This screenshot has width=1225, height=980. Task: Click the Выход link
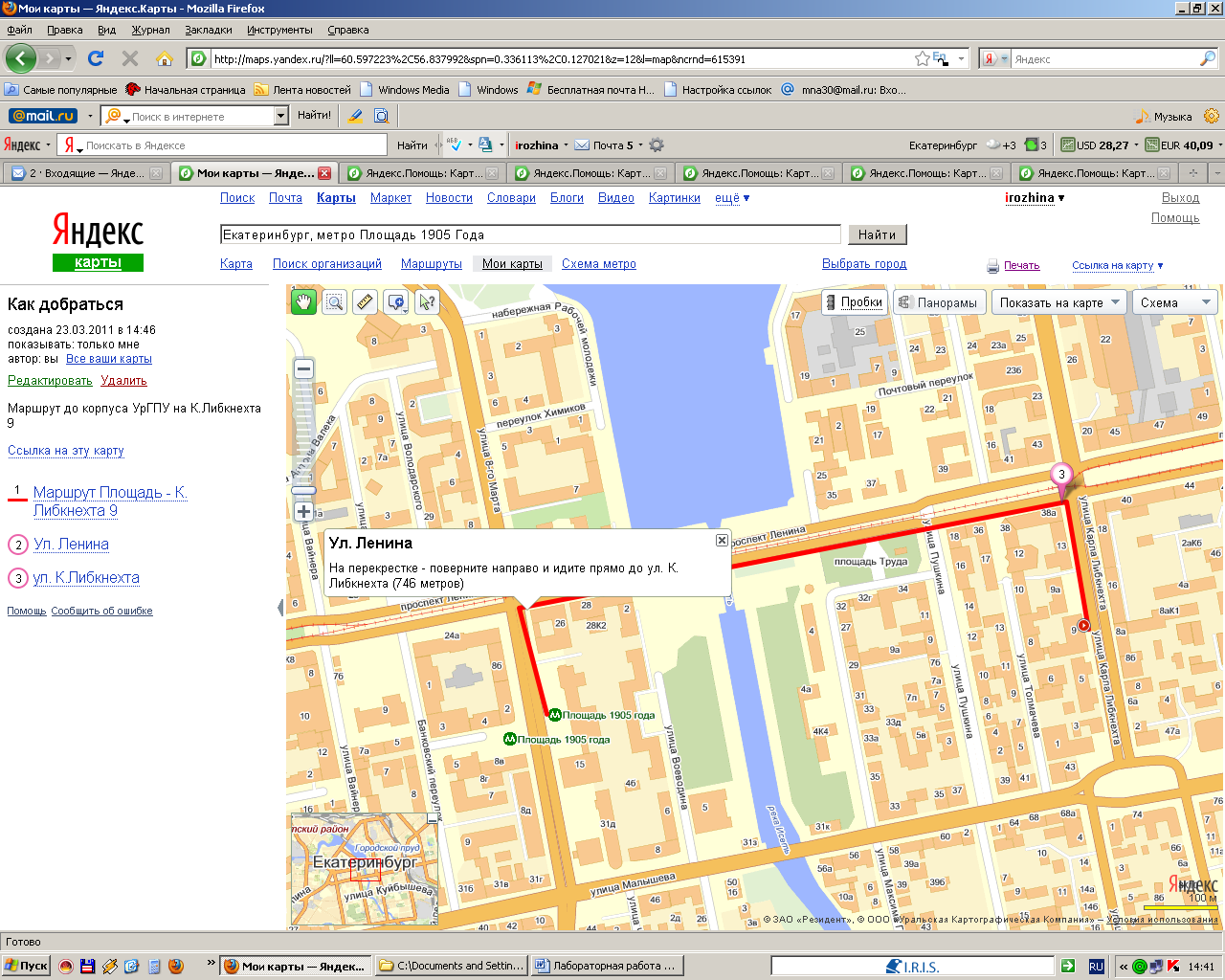tap(1180, 198)
